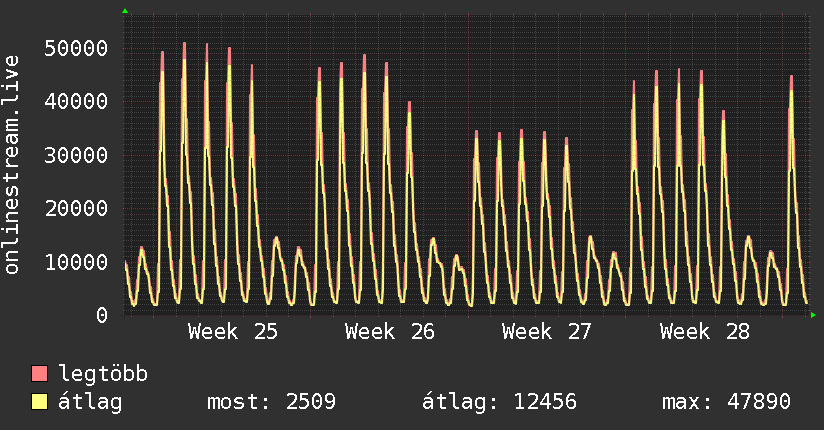Click the pink legtöbb legend swatch
824x430 pixels.
coord(39,373)
